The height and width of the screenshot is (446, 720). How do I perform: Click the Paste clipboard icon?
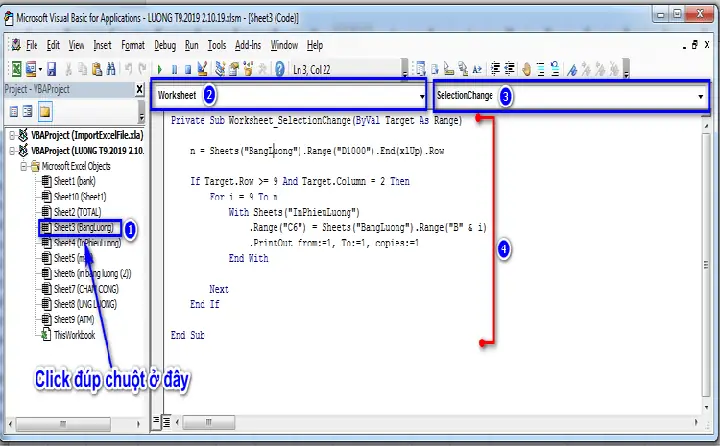(x=96, y=69)
